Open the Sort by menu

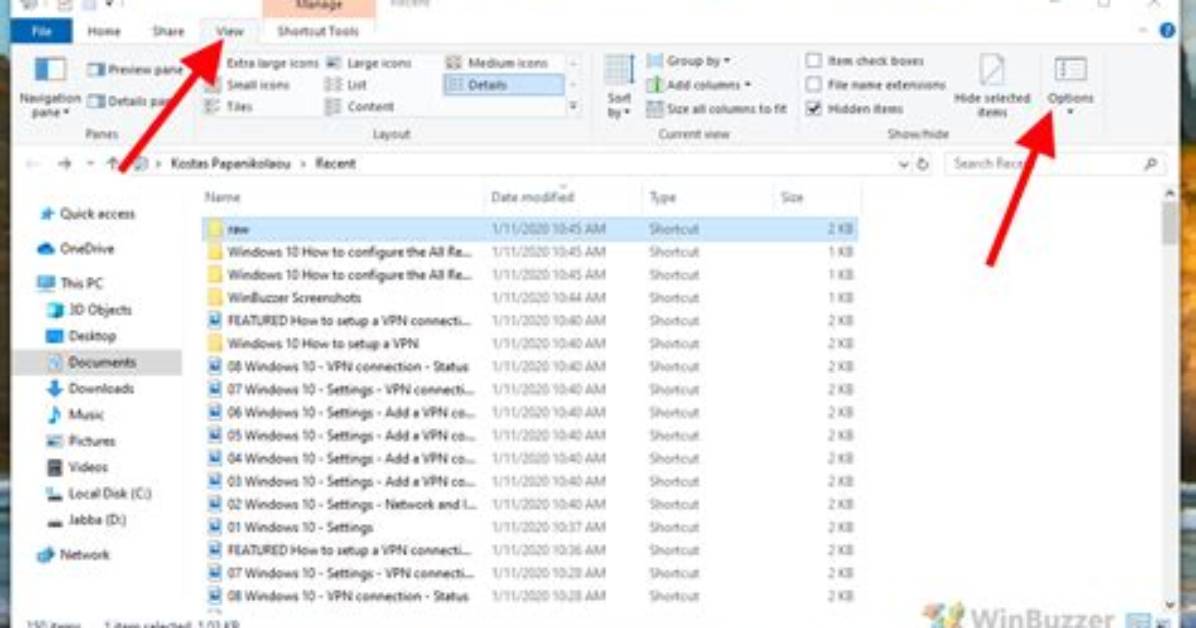(x=619, y=86)
